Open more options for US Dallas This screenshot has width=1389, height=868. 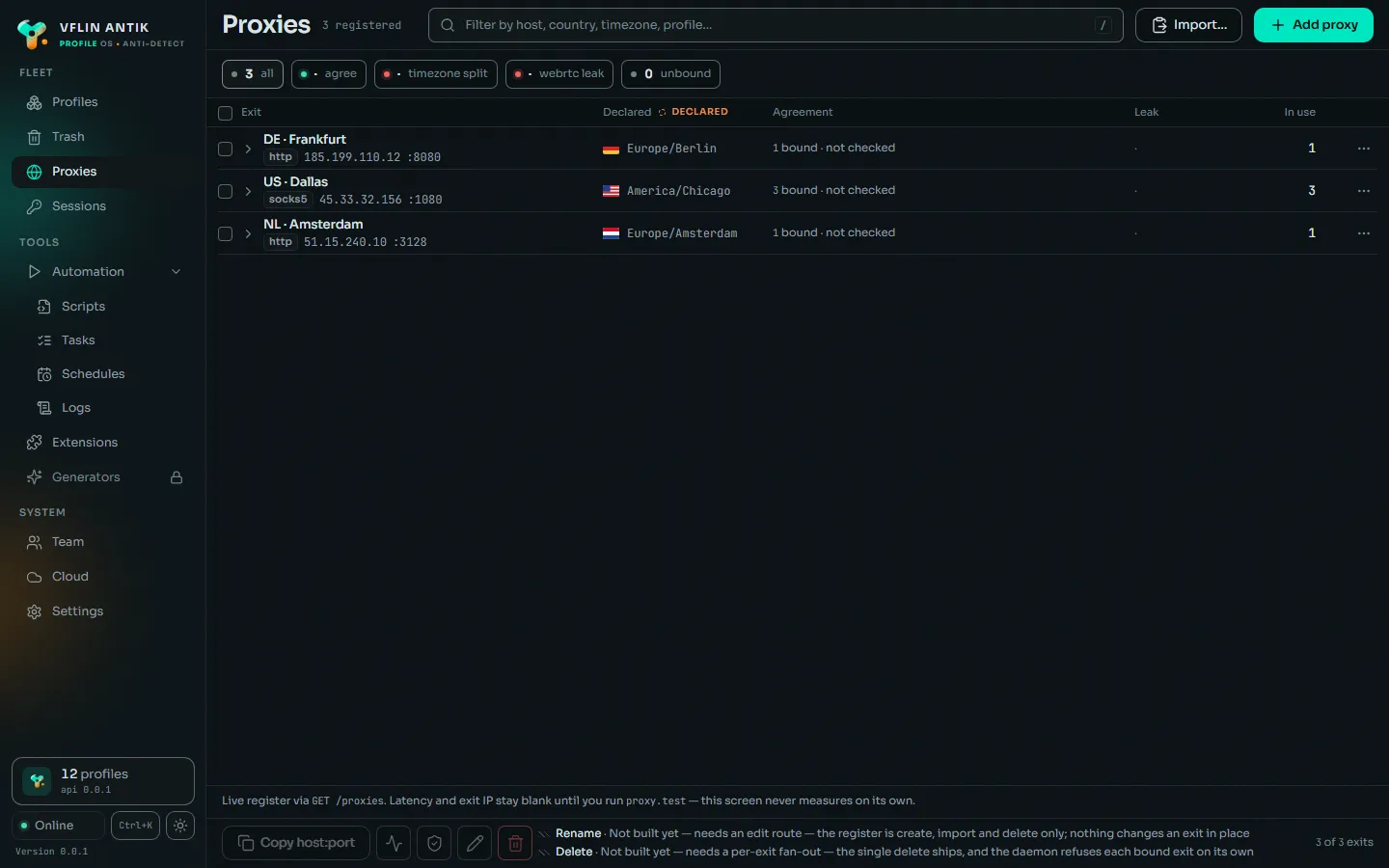(x=1364, y=191)
